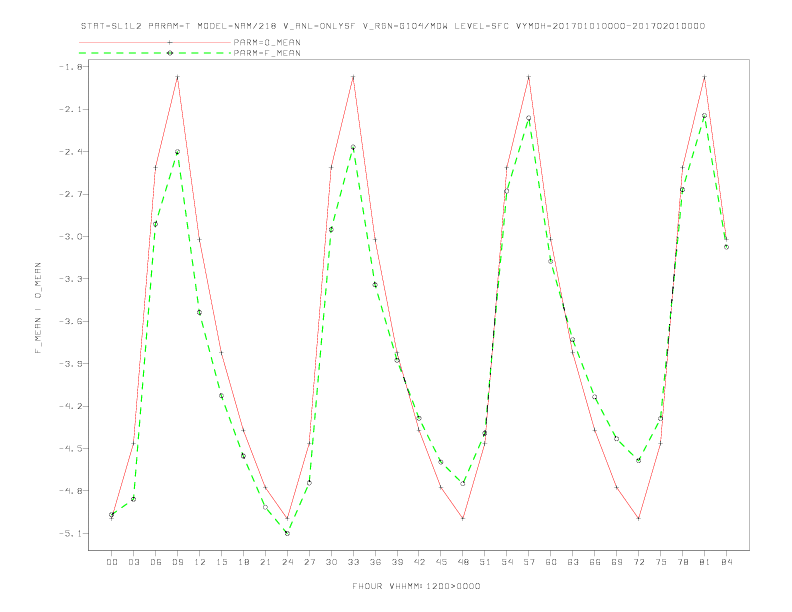This screenshot has width=792, height=612.
Task: Click the x-axis tick label 24
Action: click(x=287, y=562)
